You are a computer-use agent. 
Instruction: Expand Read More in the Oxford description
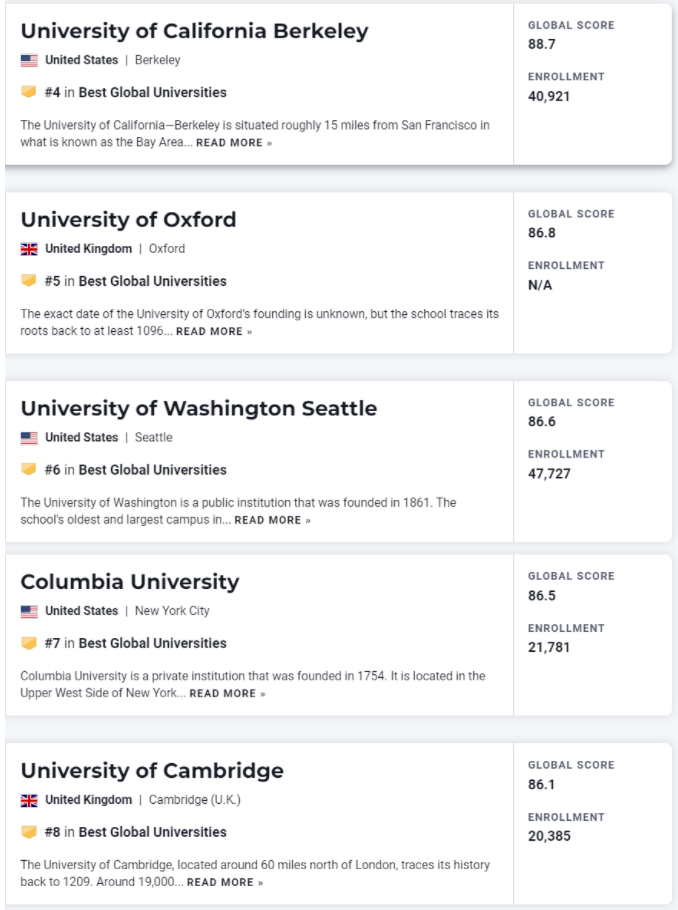coord(214,332)
